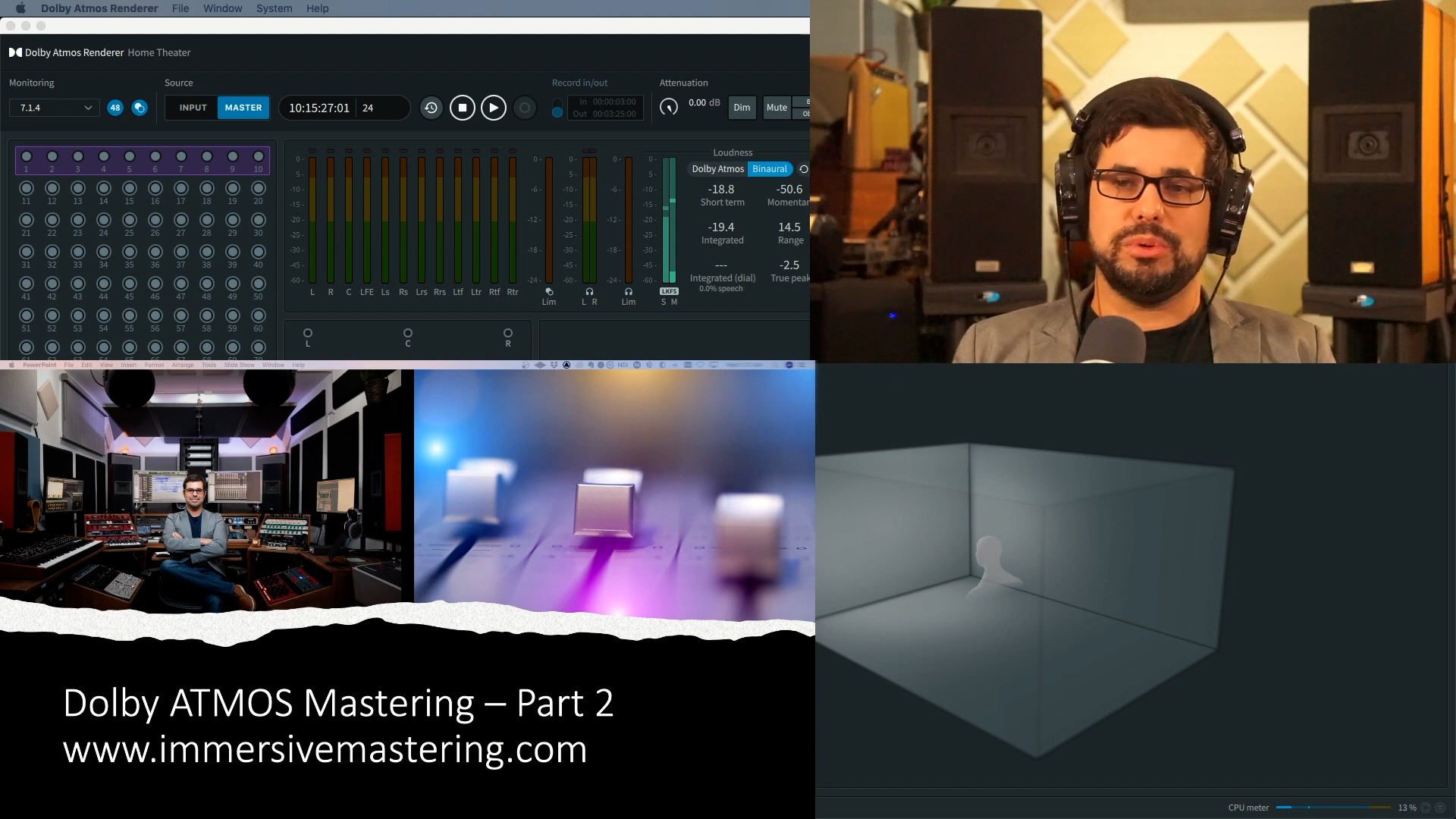Screen dimensions: 1456x819
Task: Click the blue speaker/object indicator beside 48
Action: 140,108
